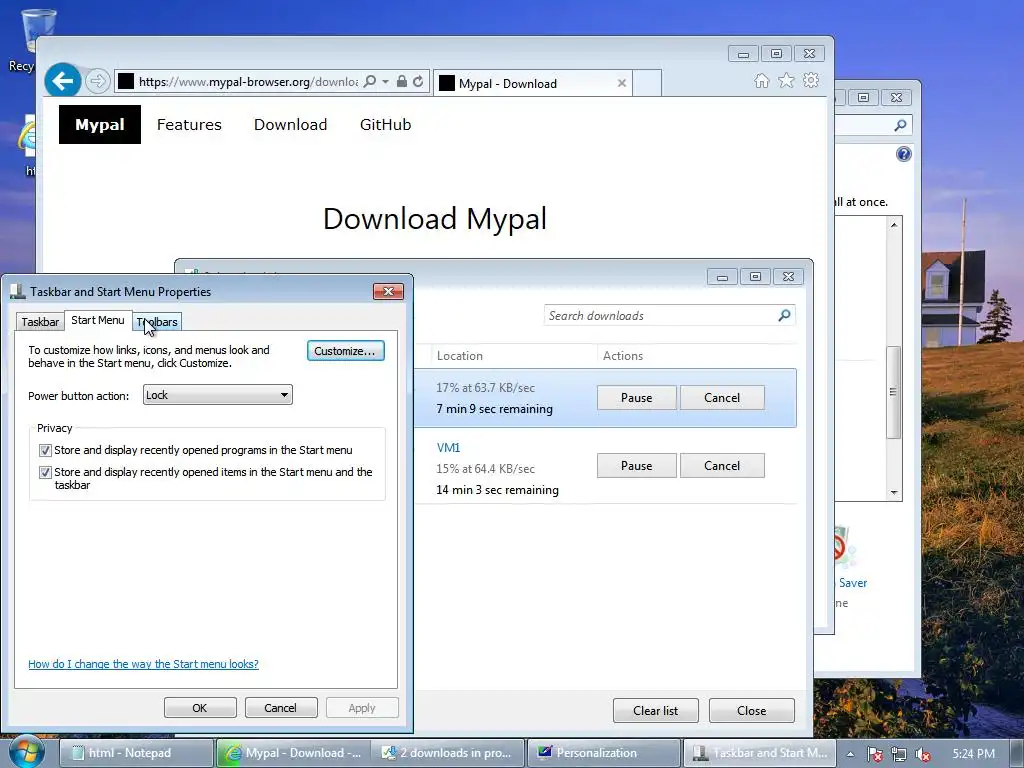Close the Taskbar and Start Menu Properties dialog
Image resolution: width=1024 pixels, height=768 pixels.
click(389, 291)
